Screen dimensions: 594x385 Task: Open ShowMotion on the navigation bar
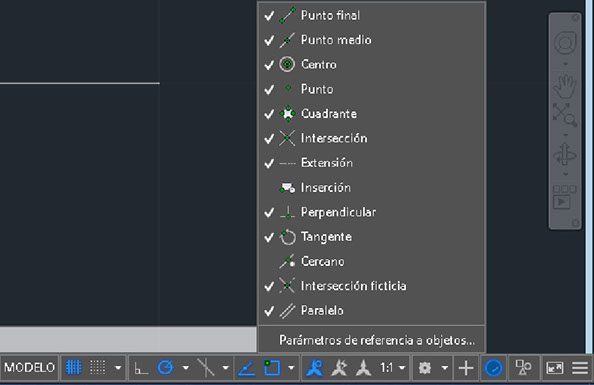564,197
